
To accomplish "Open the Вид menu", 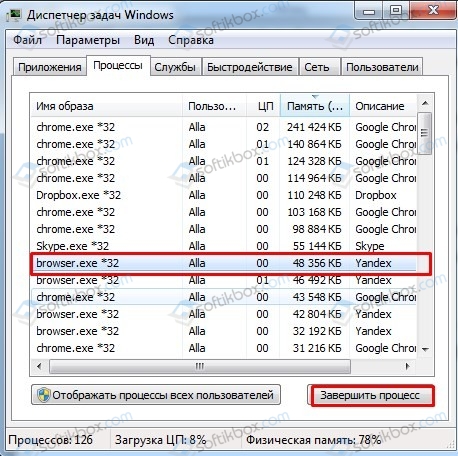I will (144, 40).
